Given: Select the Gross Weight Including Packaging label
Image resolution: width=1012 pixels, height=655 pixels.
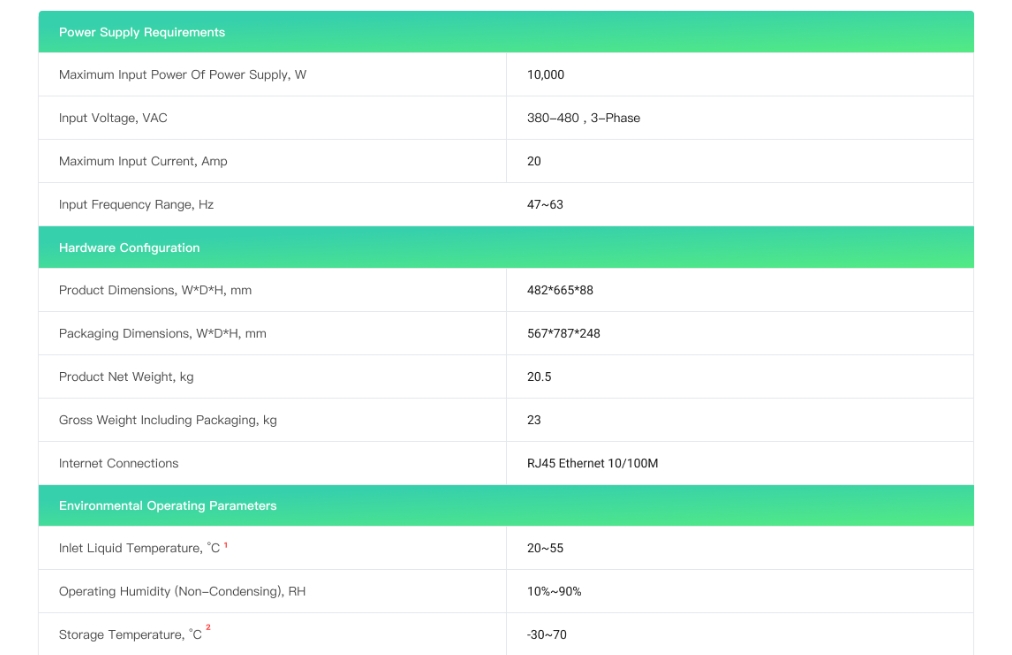Looking at the screenshot, I should coord(168,420).
